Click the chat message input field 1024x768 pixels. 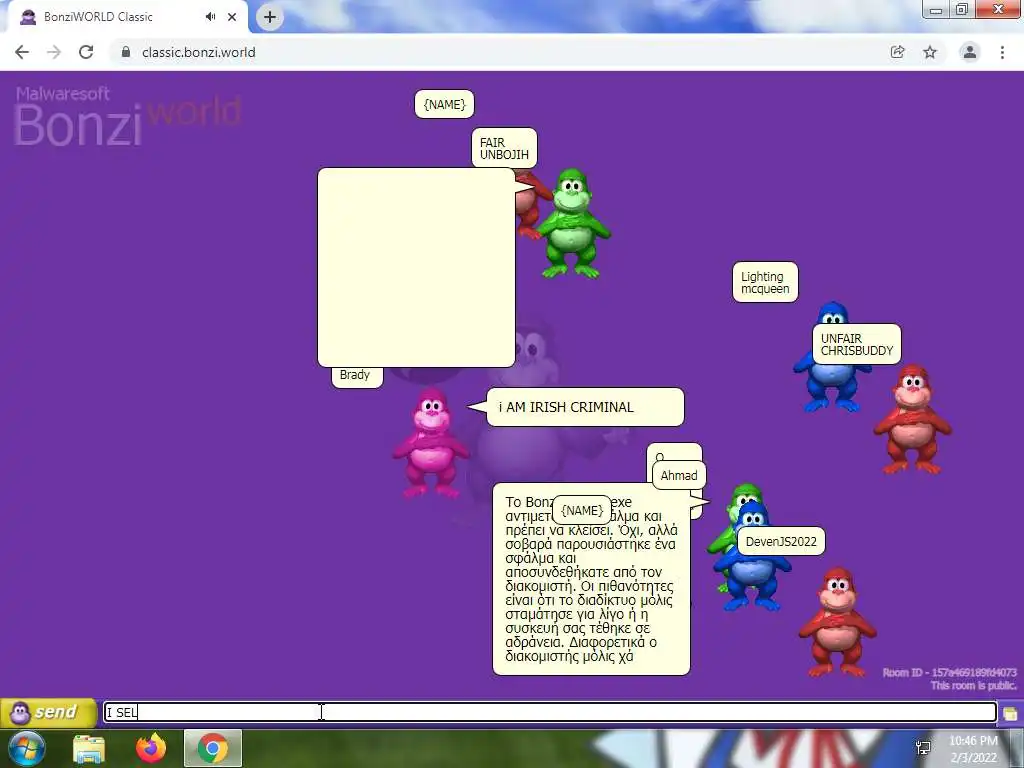550,712
